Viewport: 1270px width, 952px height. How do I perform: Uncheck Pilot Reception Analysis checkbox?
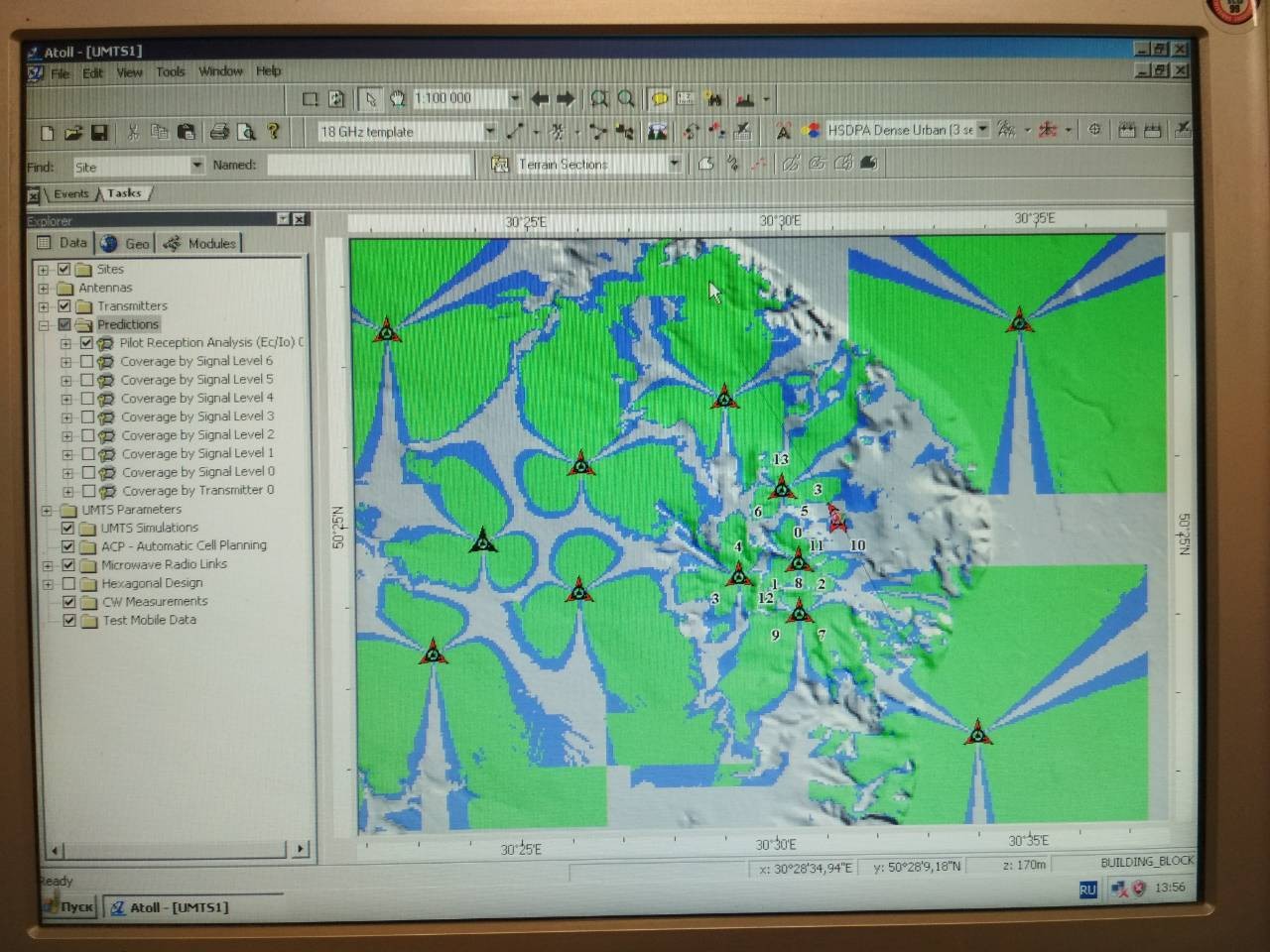(86, 342)
